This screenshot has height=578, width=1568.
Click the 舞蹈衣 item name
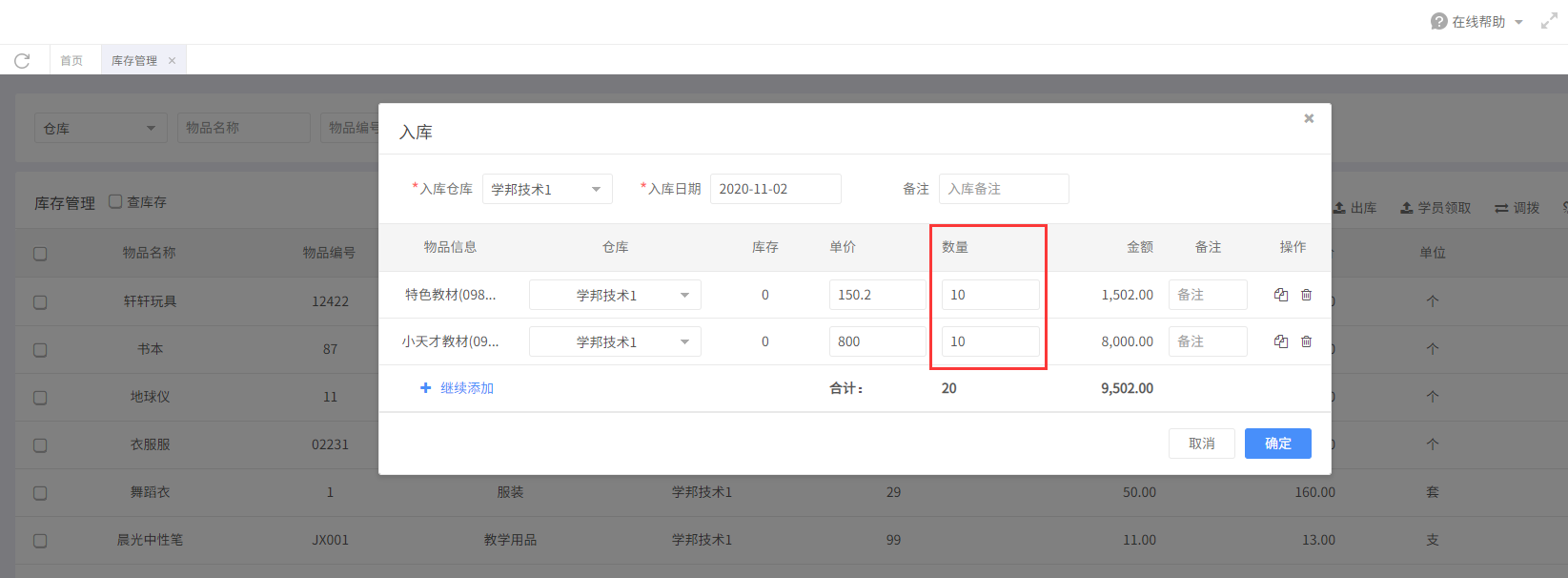(x=150, y=492)
